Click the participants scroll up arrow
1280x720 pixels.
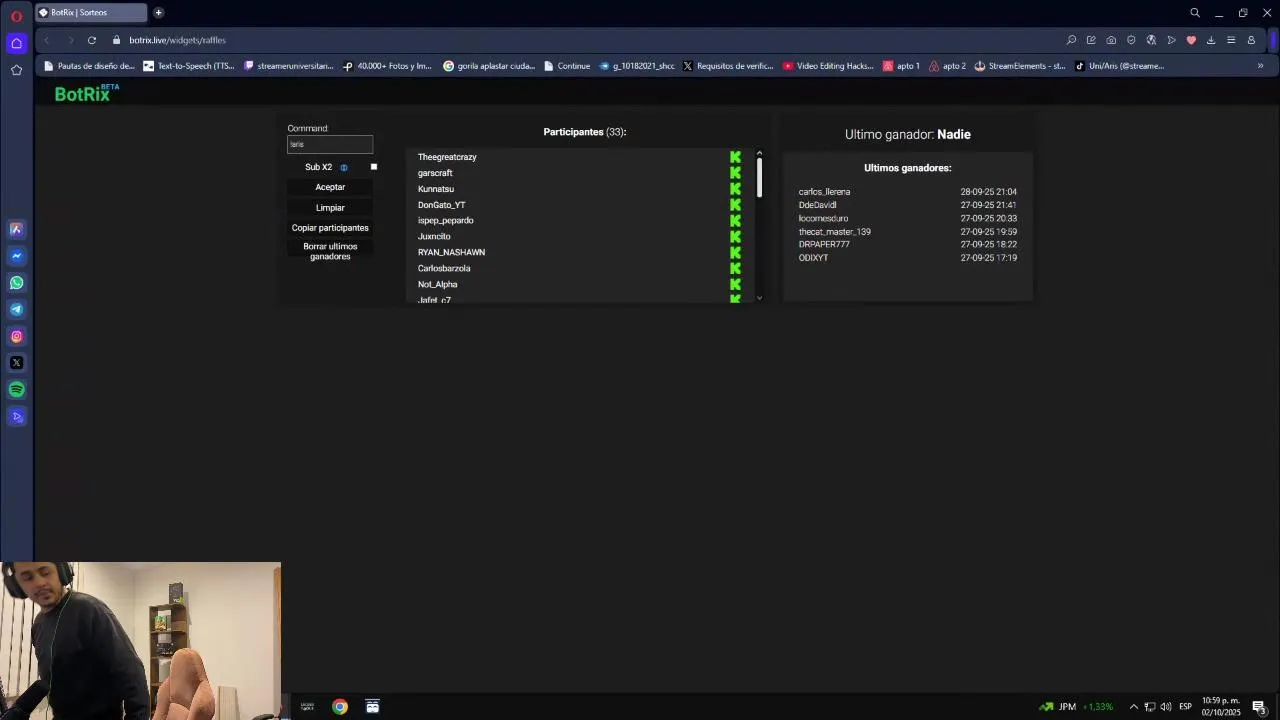759,153
